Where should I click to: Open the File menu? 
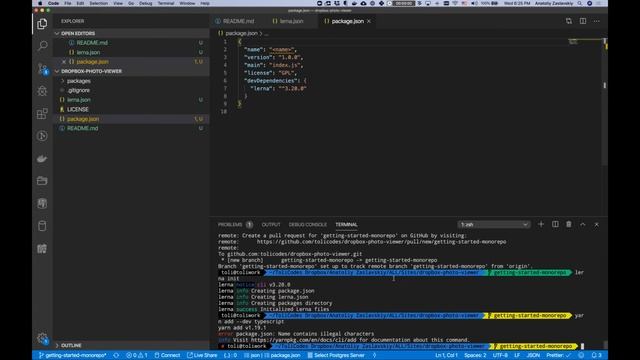click(68, 3)
